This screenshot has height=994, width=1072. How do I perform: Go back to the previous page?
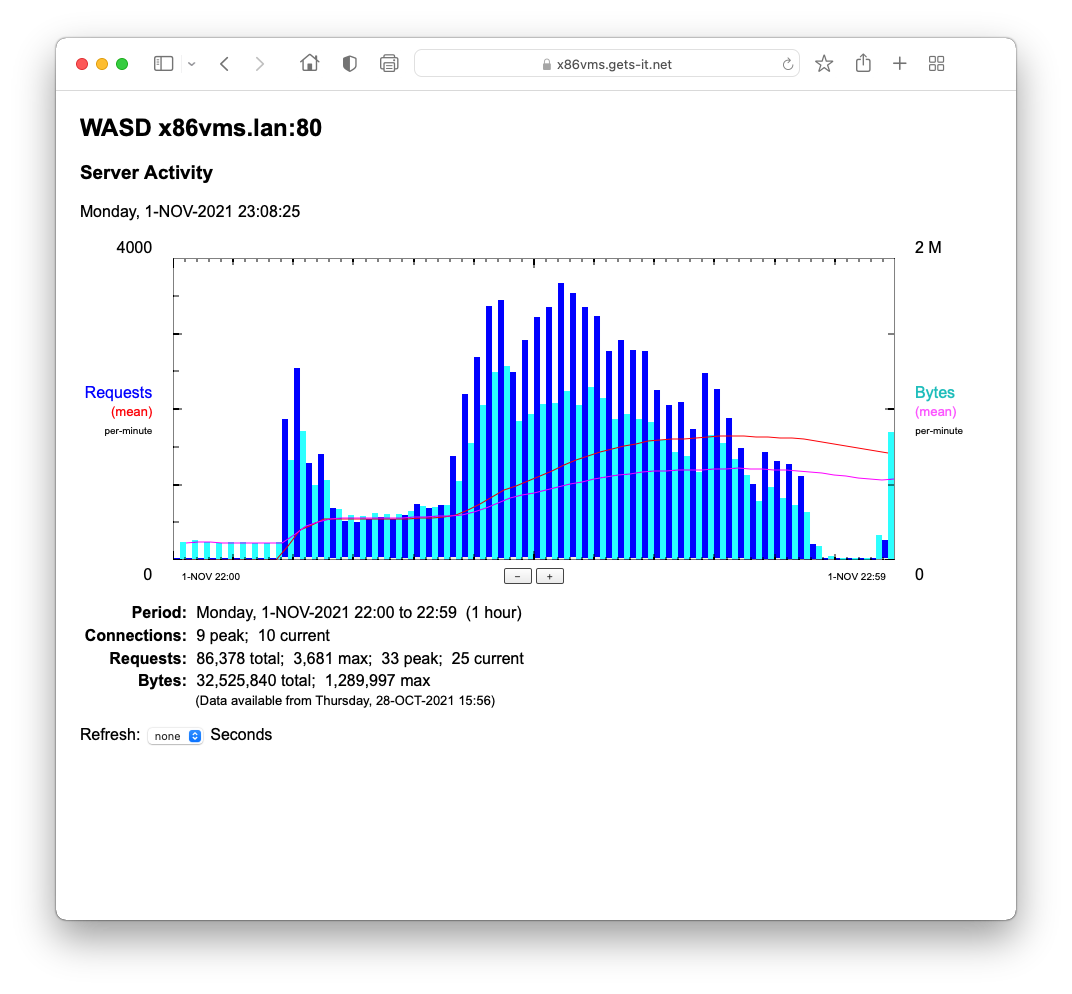tap(224, 64)
